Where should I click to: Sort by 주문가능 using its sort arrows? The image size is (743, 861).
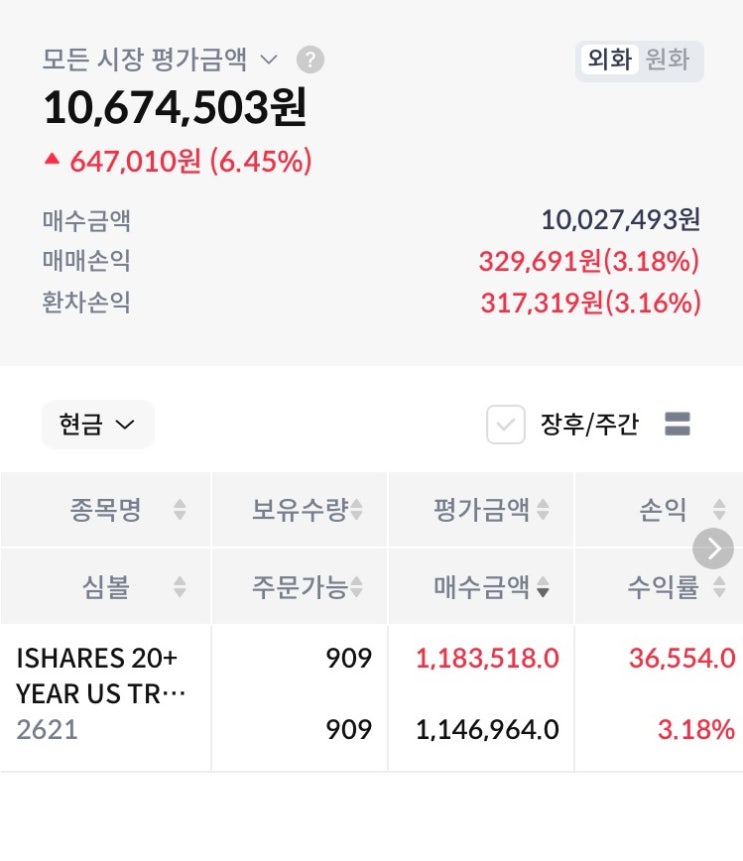(356, 587)
